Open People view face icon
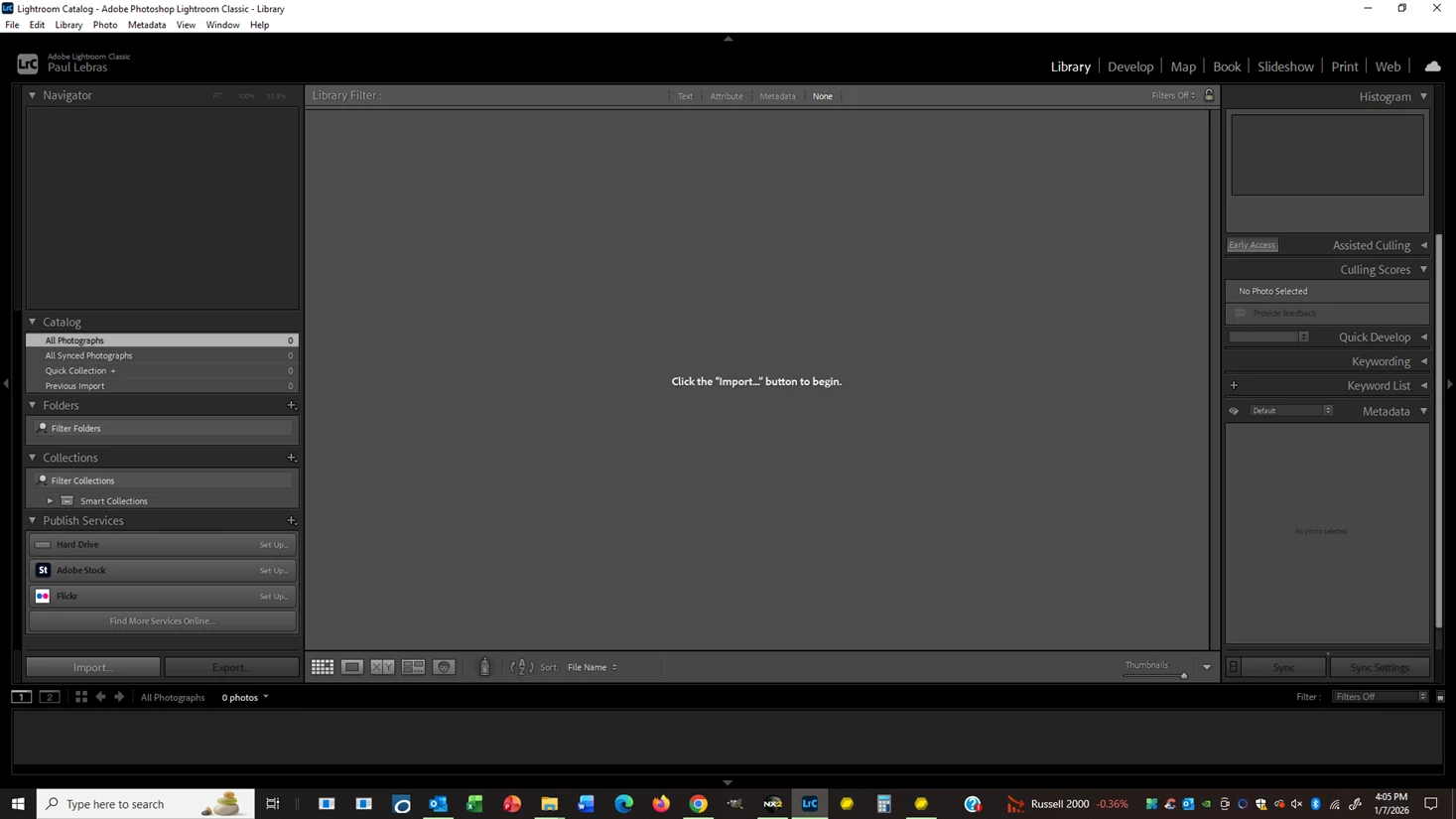1456x819 pixels. 444,667
